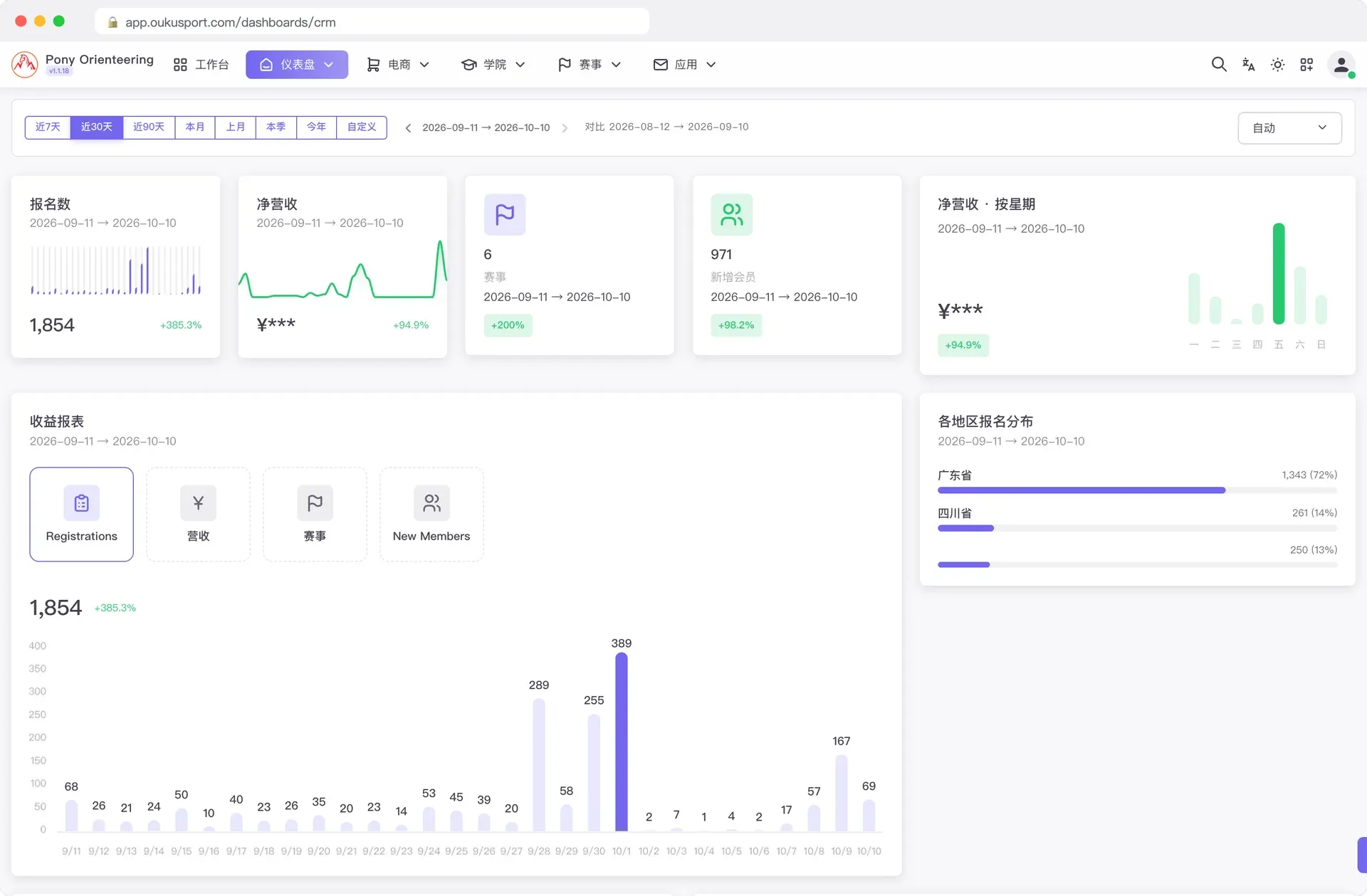
Task: Expand the 应用 menu
Action: (684, 65)
